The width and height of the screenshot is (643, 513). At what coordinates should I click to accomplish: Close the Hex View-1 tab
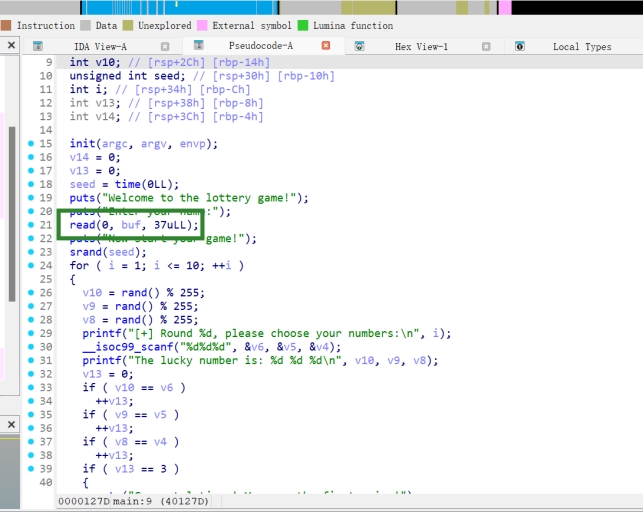click(486, 46)
